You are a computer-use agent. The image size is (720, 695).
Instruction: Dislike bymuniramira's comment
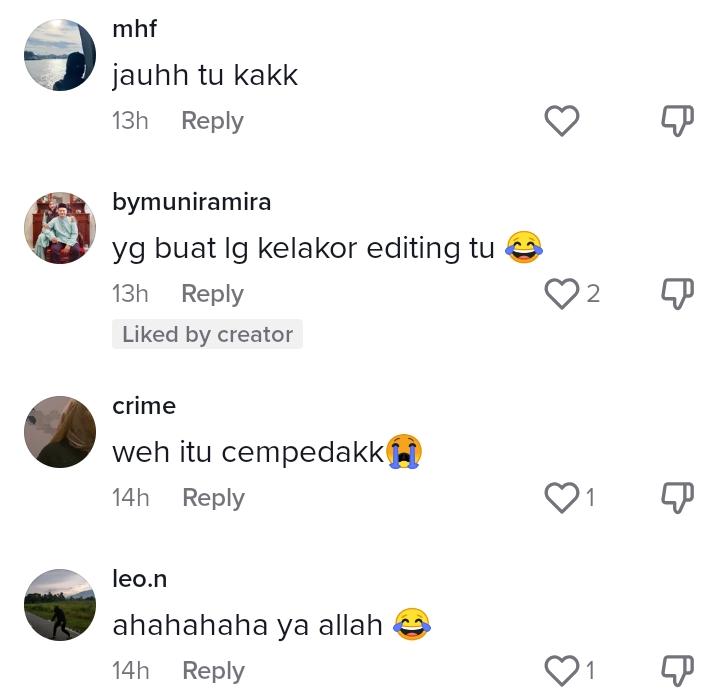click(x=677, y=294)
